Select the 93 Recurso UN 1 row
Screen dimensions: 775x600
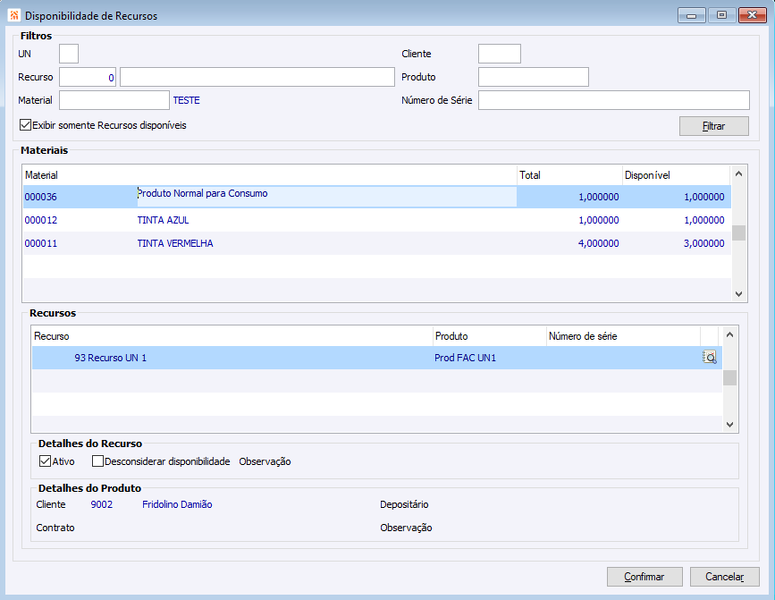click(x=377, y=357)
